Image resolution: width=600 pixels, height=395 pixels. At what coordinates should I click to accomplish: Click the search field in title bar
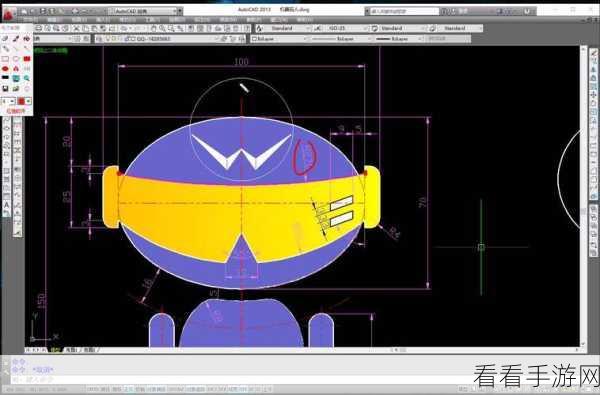[404, 11]
